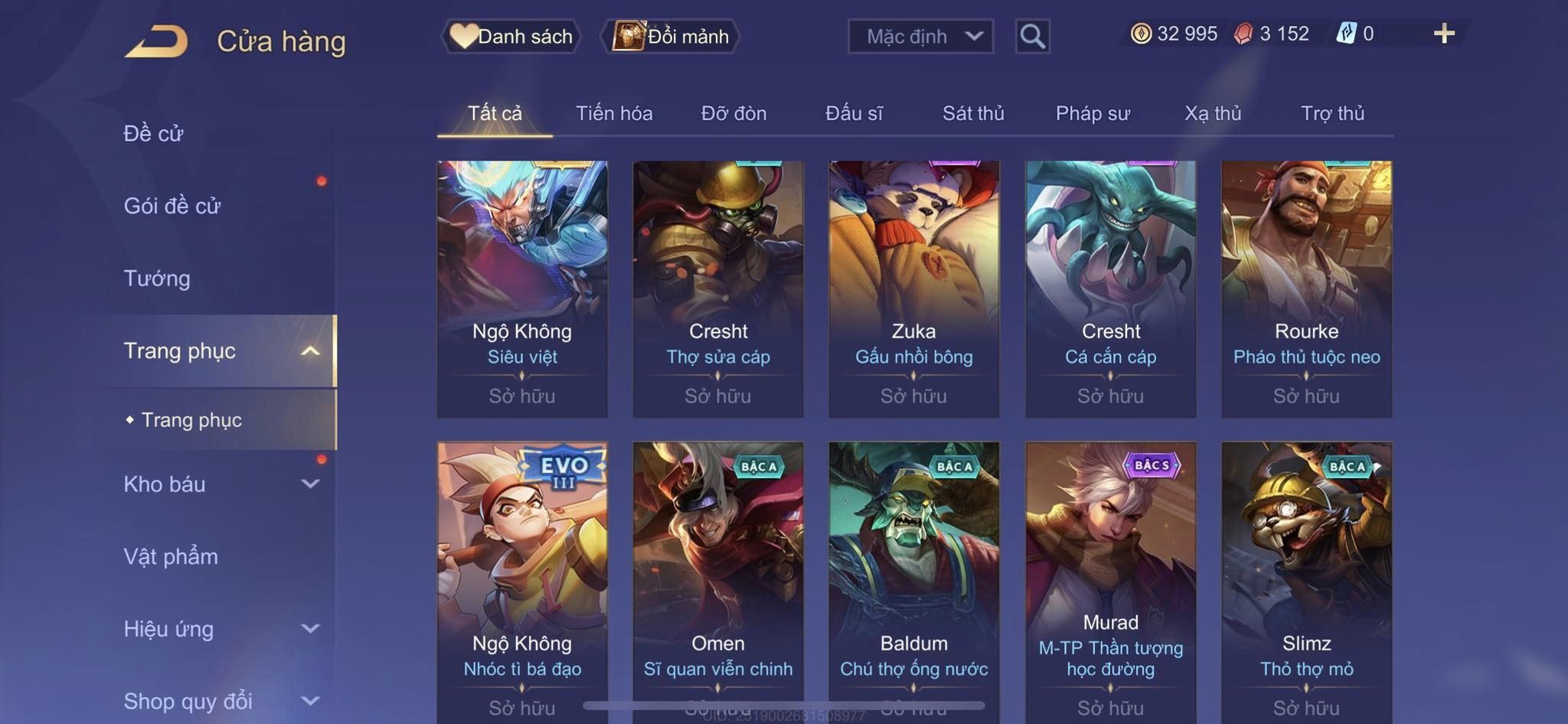This screenshot has width=1568, height=724.
Task: Click the back arrow icon
Action: pyautogui.click(x=156, y=41)
